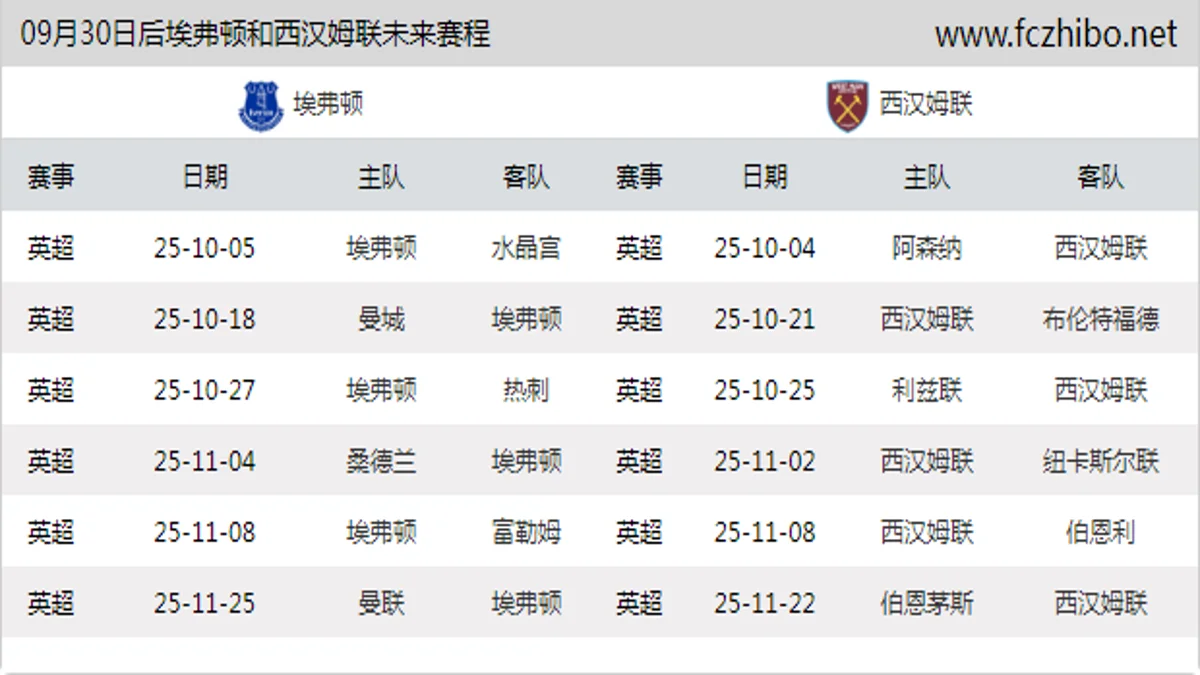Click 桑德兰 home team entry
The height and width of the screenshot is (675, 1200).
click(x=381, y=461)
